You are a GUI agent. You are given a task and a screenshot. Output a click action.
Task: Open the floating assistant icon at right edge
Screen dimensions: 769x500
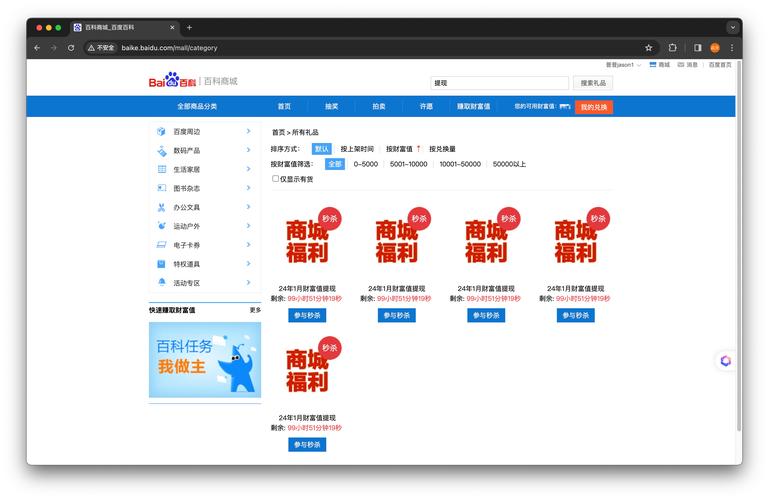(x=725, y=360)
